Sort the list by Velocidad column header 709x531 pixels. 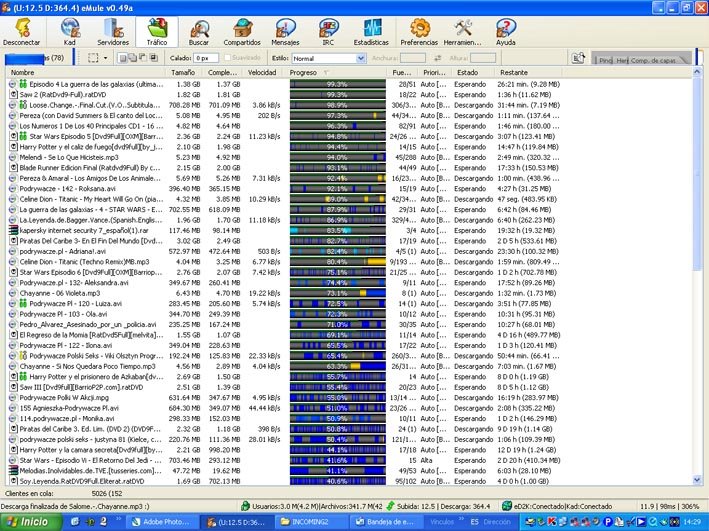pos(262,72)
